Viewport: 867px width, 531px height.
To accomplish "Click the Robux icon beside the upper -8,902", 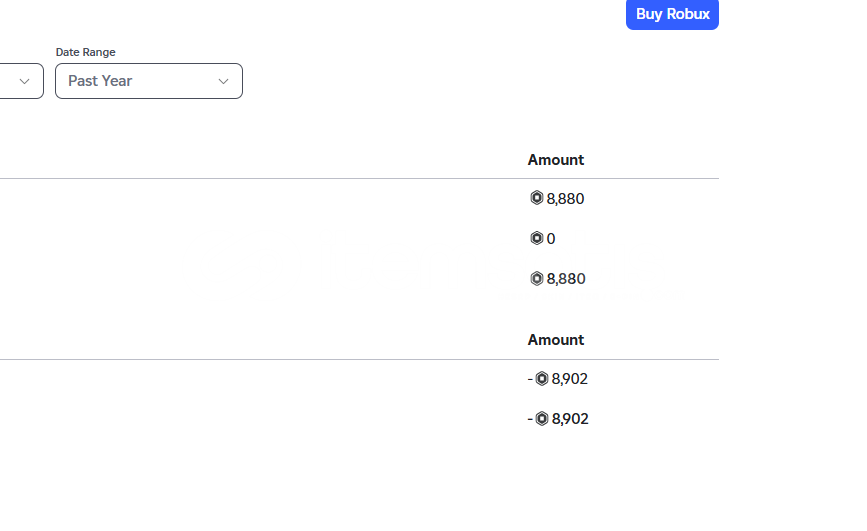I will 542,378.
